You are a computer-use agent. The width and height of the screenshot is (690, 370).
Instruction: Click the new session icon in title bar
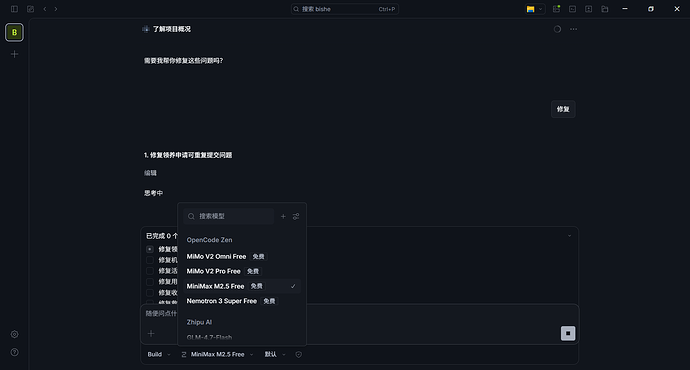(x=30, y=9)
